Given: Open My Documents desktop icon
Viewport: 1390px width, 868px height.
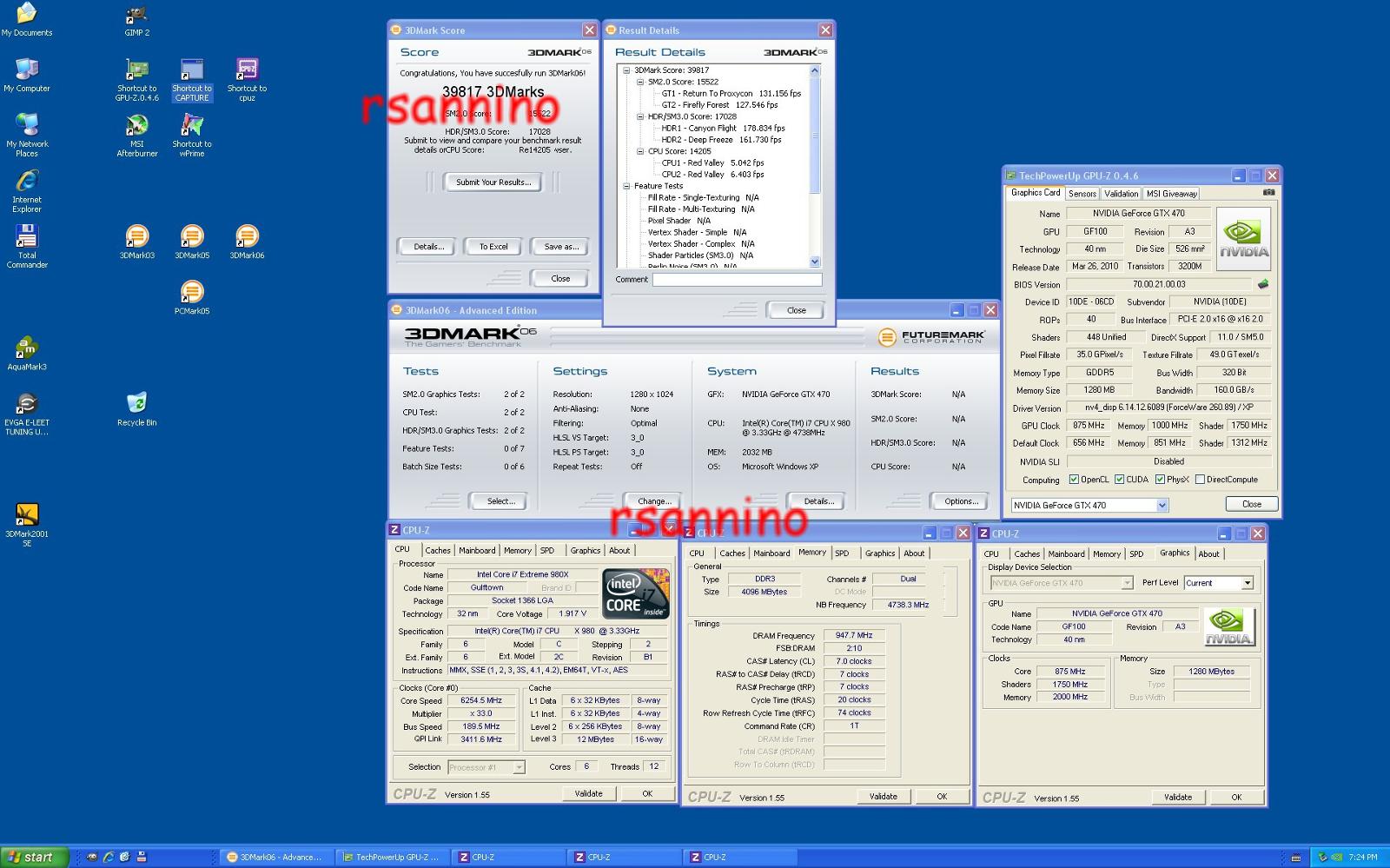Looking at the screenshot, I should pos(27,20).
